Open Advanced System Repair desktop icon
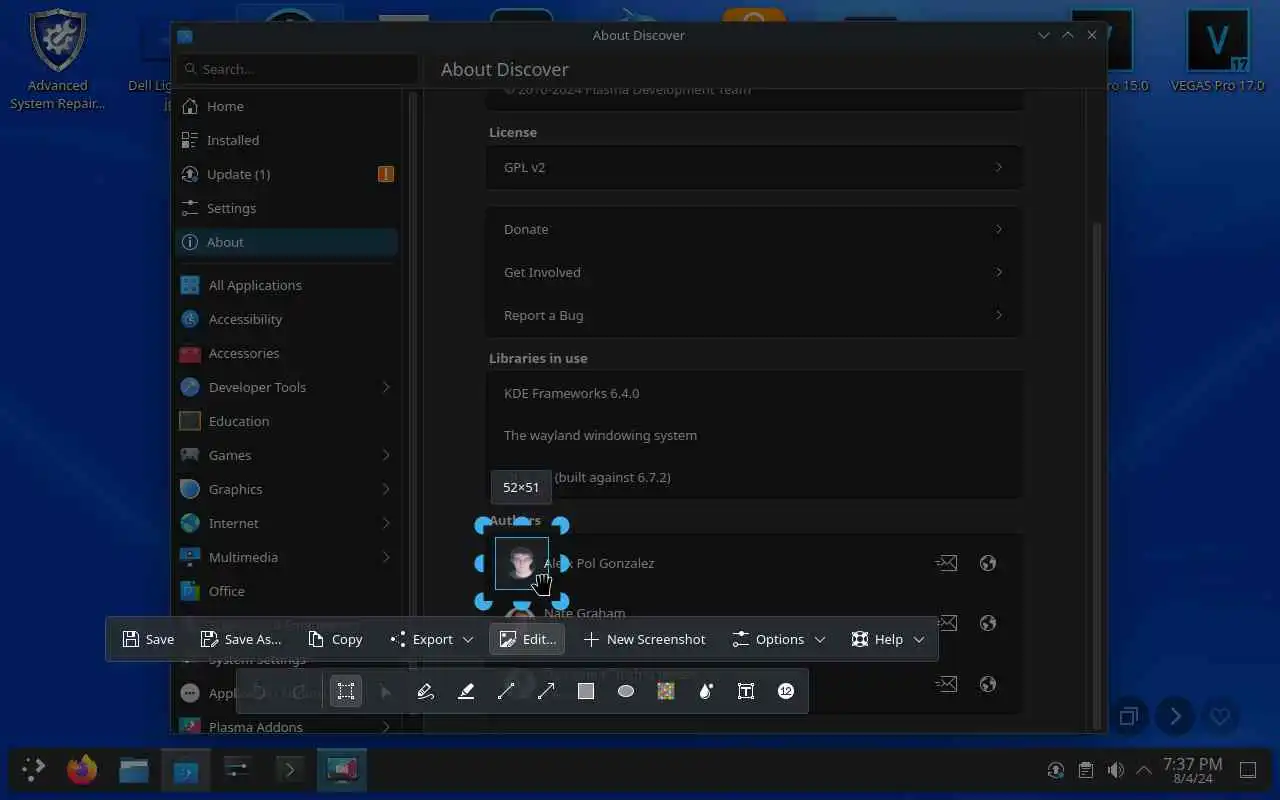Viewport: 1280px width, 800px height. coord(57,60)
